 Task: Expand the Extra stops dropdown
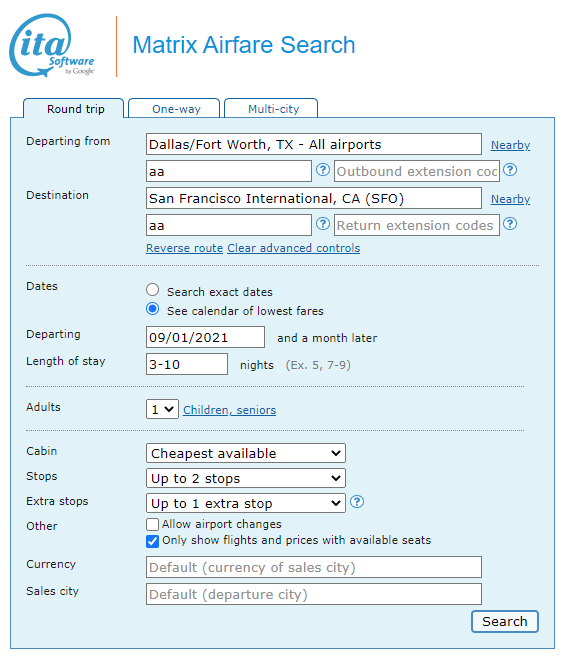(x=246, y=503)
